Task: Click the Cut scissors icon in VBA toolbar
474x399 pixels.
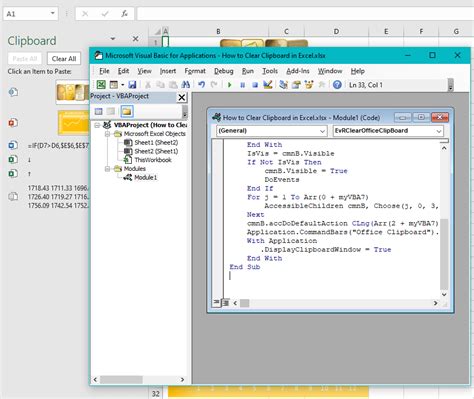Action: tap(147, 85)
